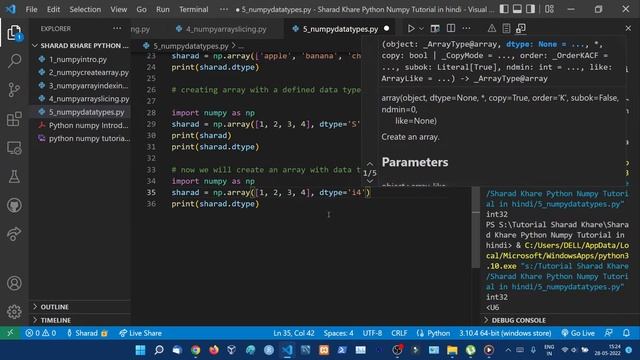Customize Layout icon in title bar

tap(549, 9)
